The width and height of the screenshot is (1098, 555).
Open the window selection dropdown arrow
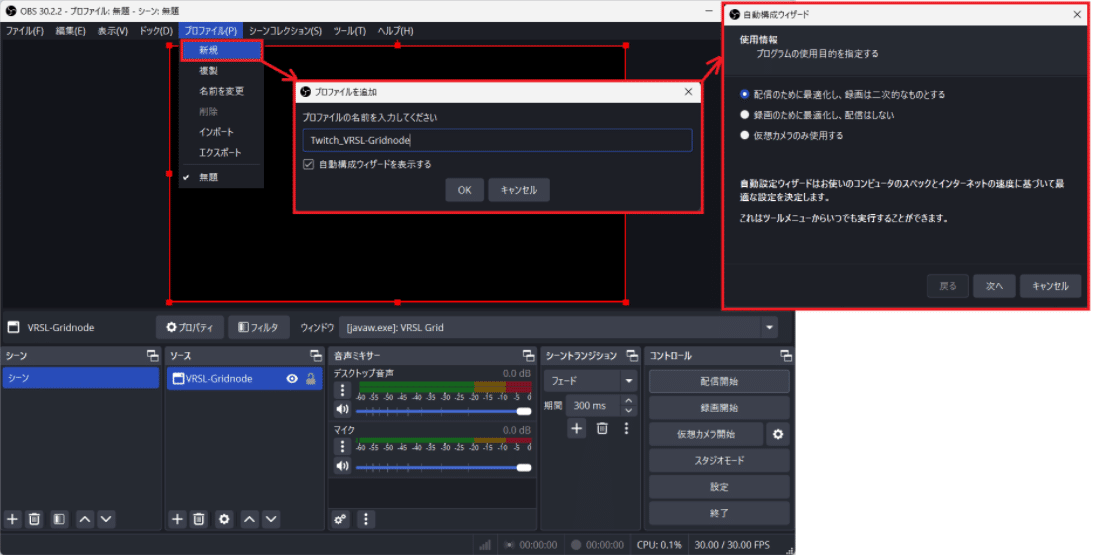[770, 328]
